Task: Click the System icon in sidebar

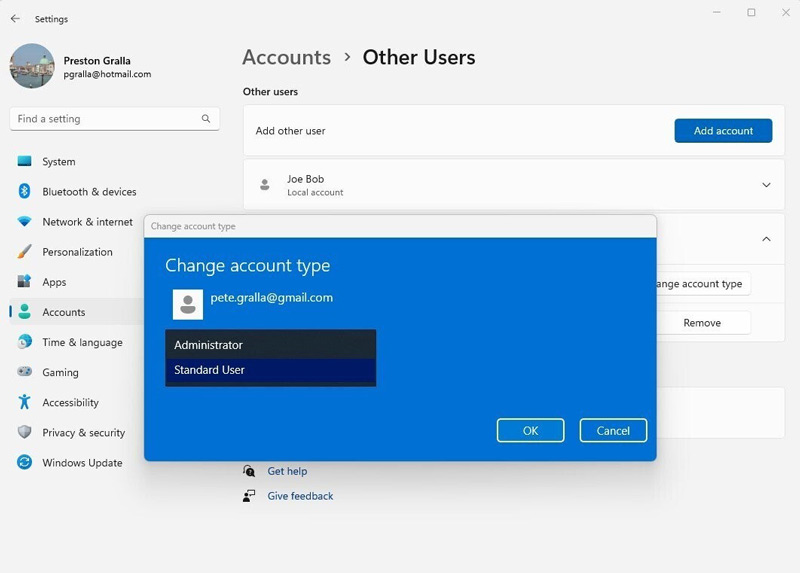Action: [x=24, y=162]
